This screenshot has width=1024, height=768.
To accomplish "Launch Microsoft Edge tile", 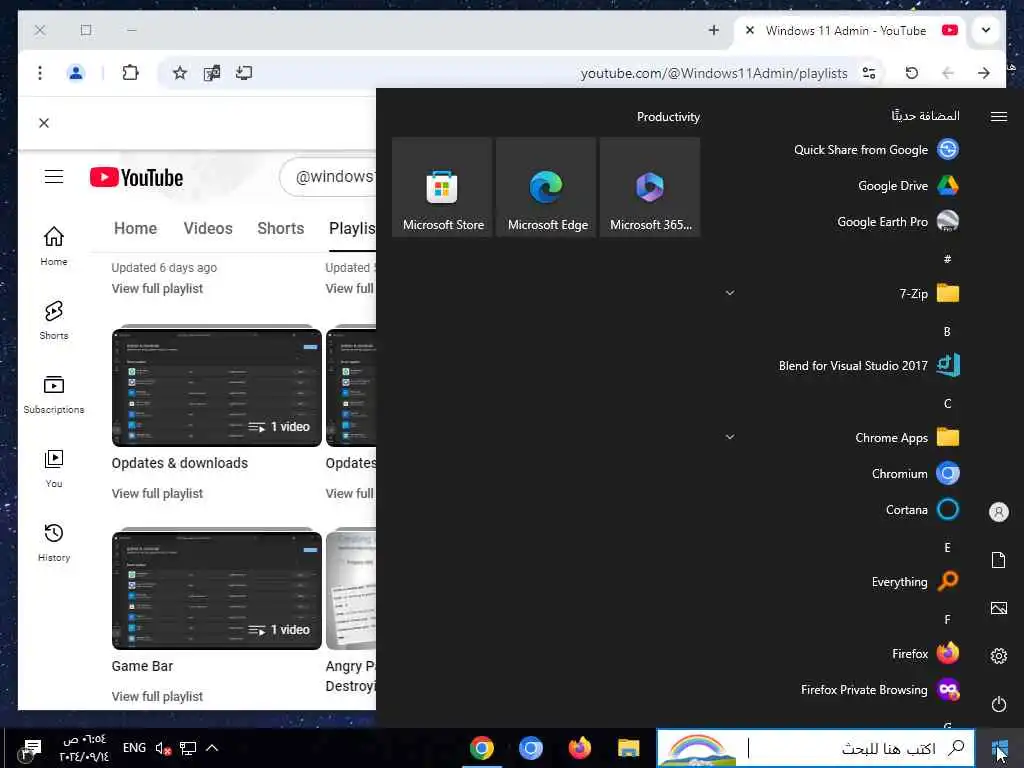I will pyautogui.click(x=546, y=187).
